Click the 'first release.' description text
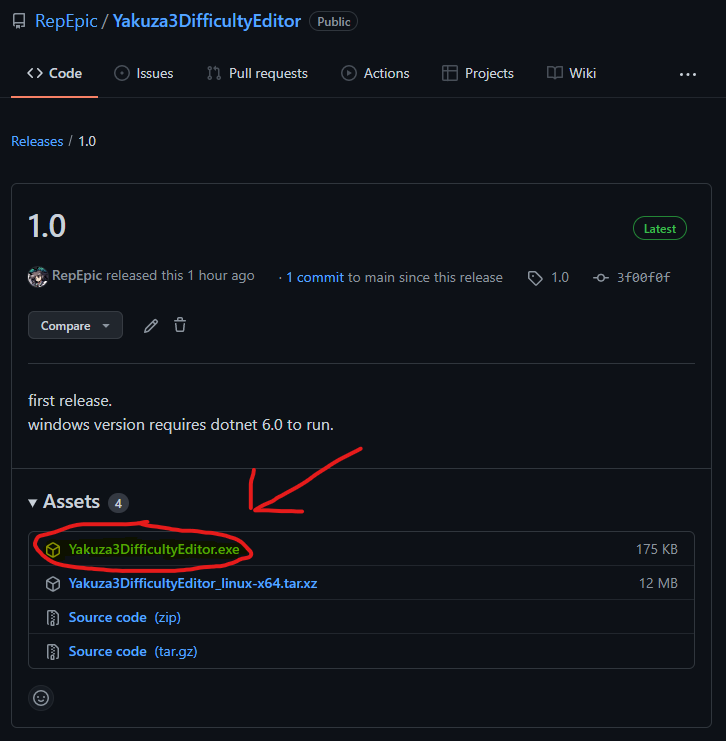This screenshot has height=741, width=726. (70, 400)
